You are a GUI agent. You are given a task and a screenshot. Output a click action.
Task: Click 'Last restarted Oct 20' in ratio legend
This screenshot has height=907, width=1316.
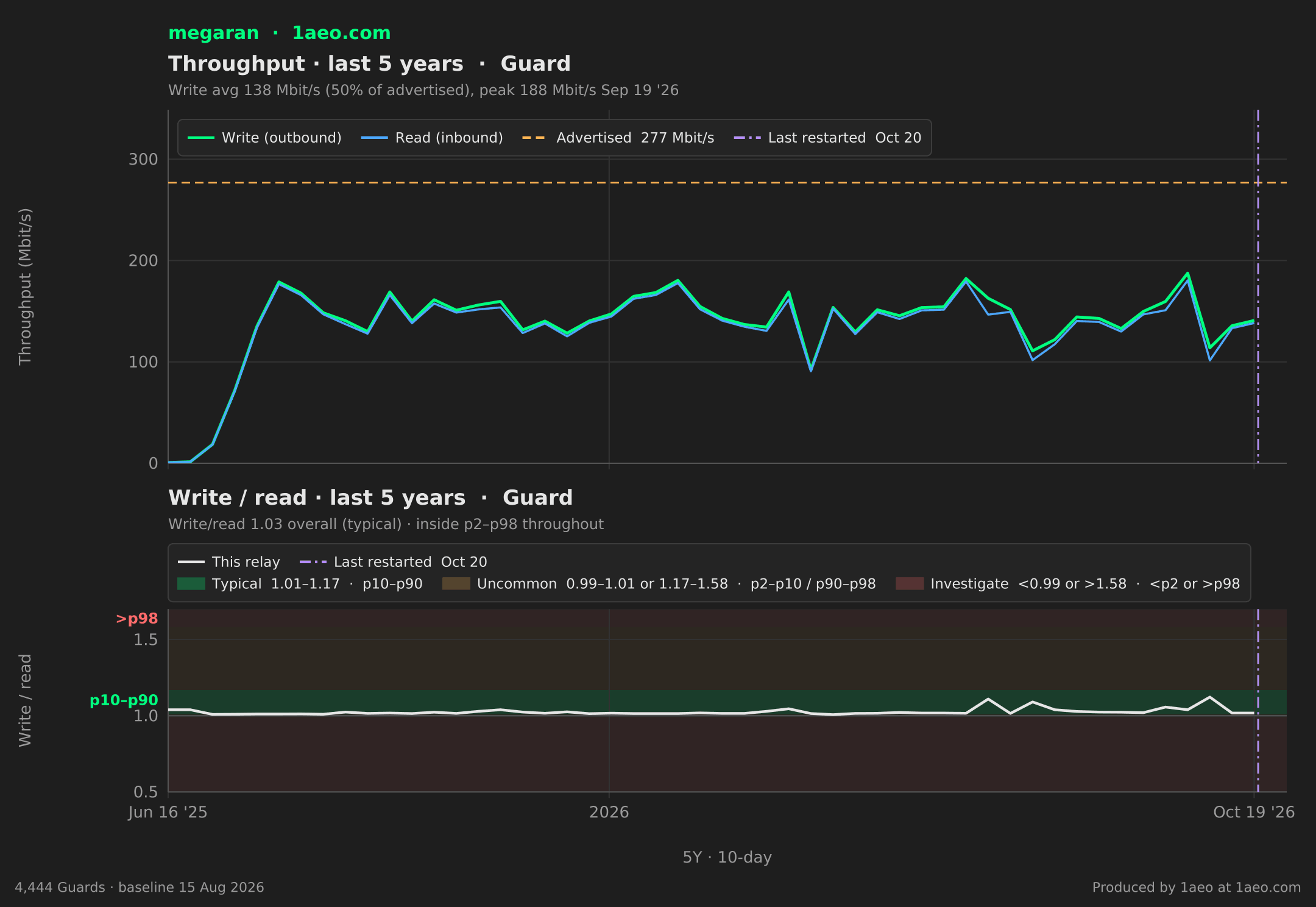click(410, 562)
